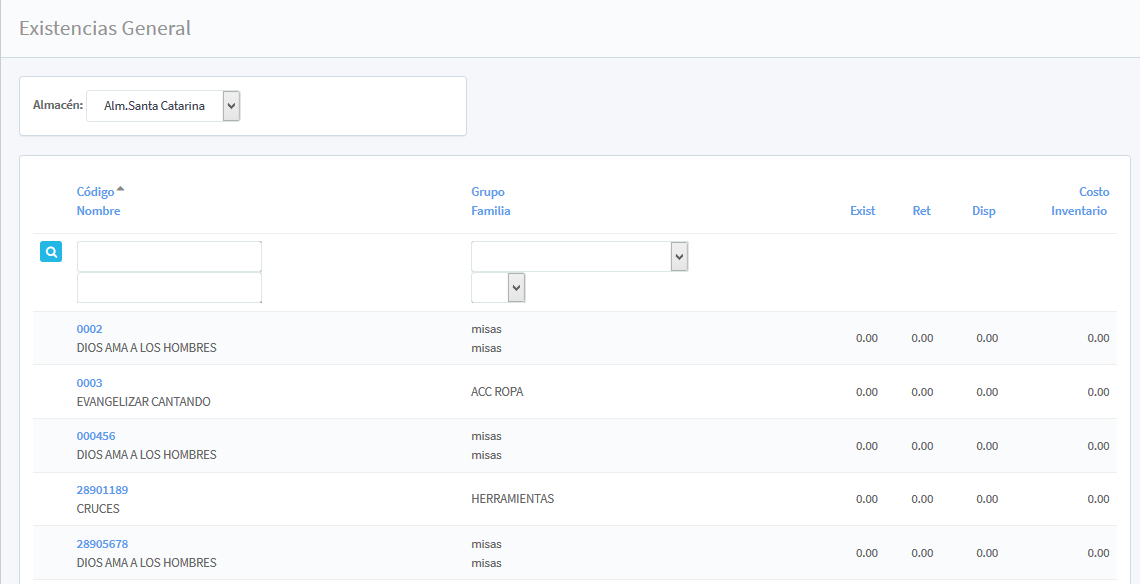Open product code 0002 link

coord(89,329)
